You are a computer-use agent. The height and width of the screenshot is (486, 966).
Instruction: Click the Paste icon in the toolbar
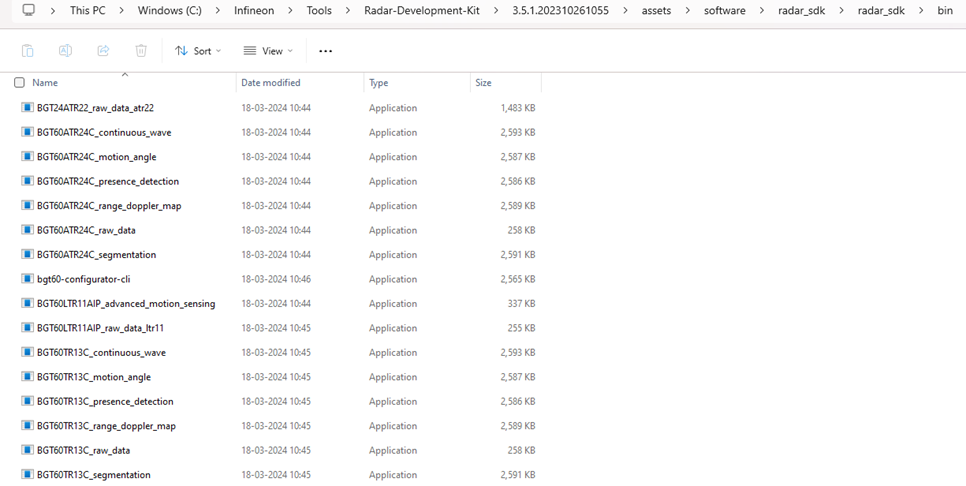[27, 51]
